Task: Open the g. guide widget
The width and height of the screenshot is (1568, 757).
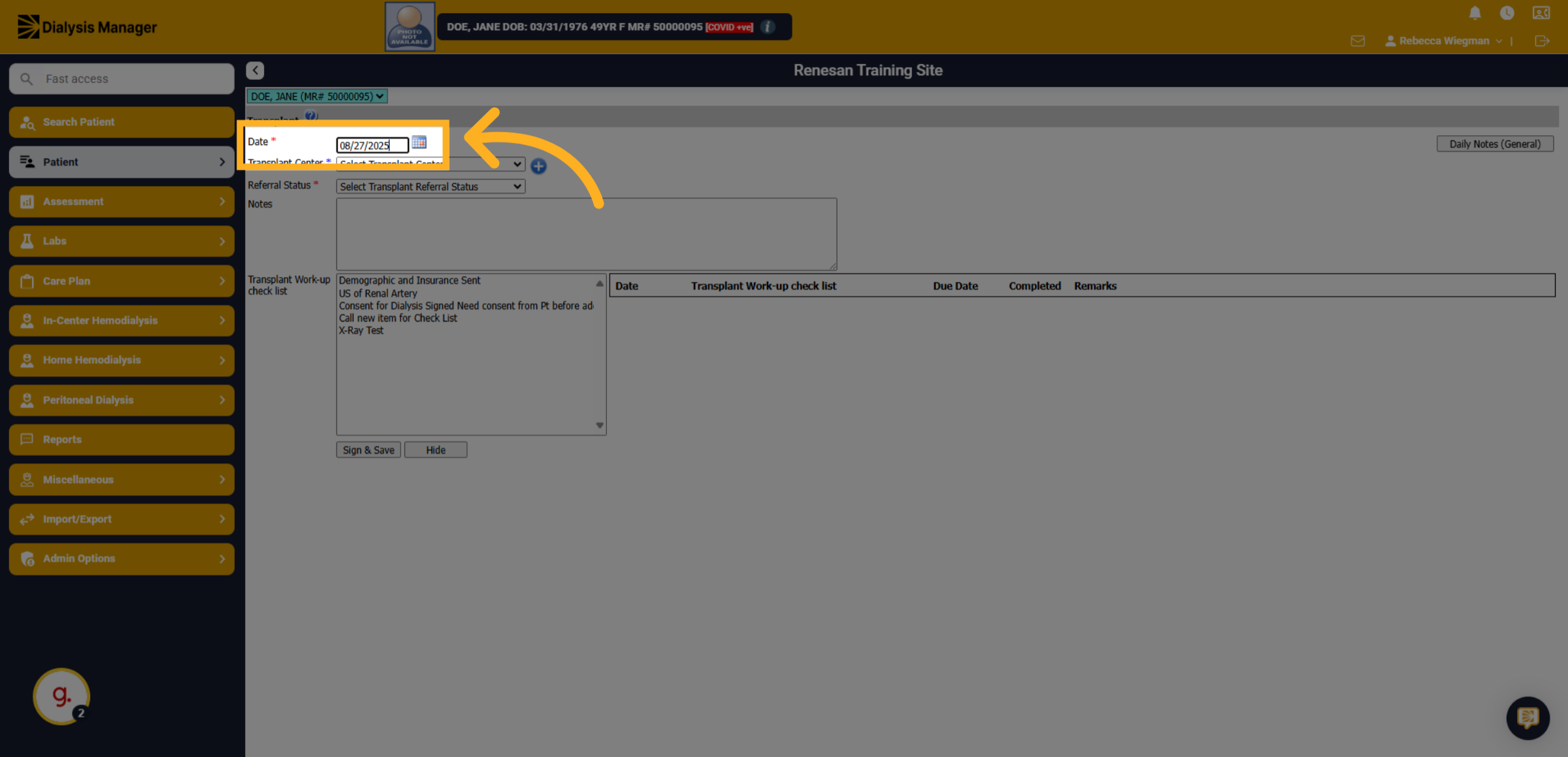Action: click(x=61, y=696)
